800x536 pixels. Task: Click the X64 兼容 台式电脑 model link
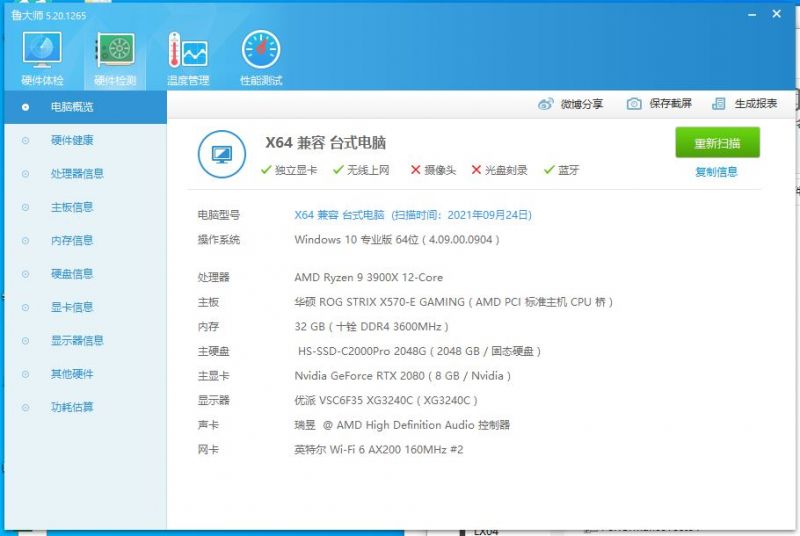(x=413, y=215)
